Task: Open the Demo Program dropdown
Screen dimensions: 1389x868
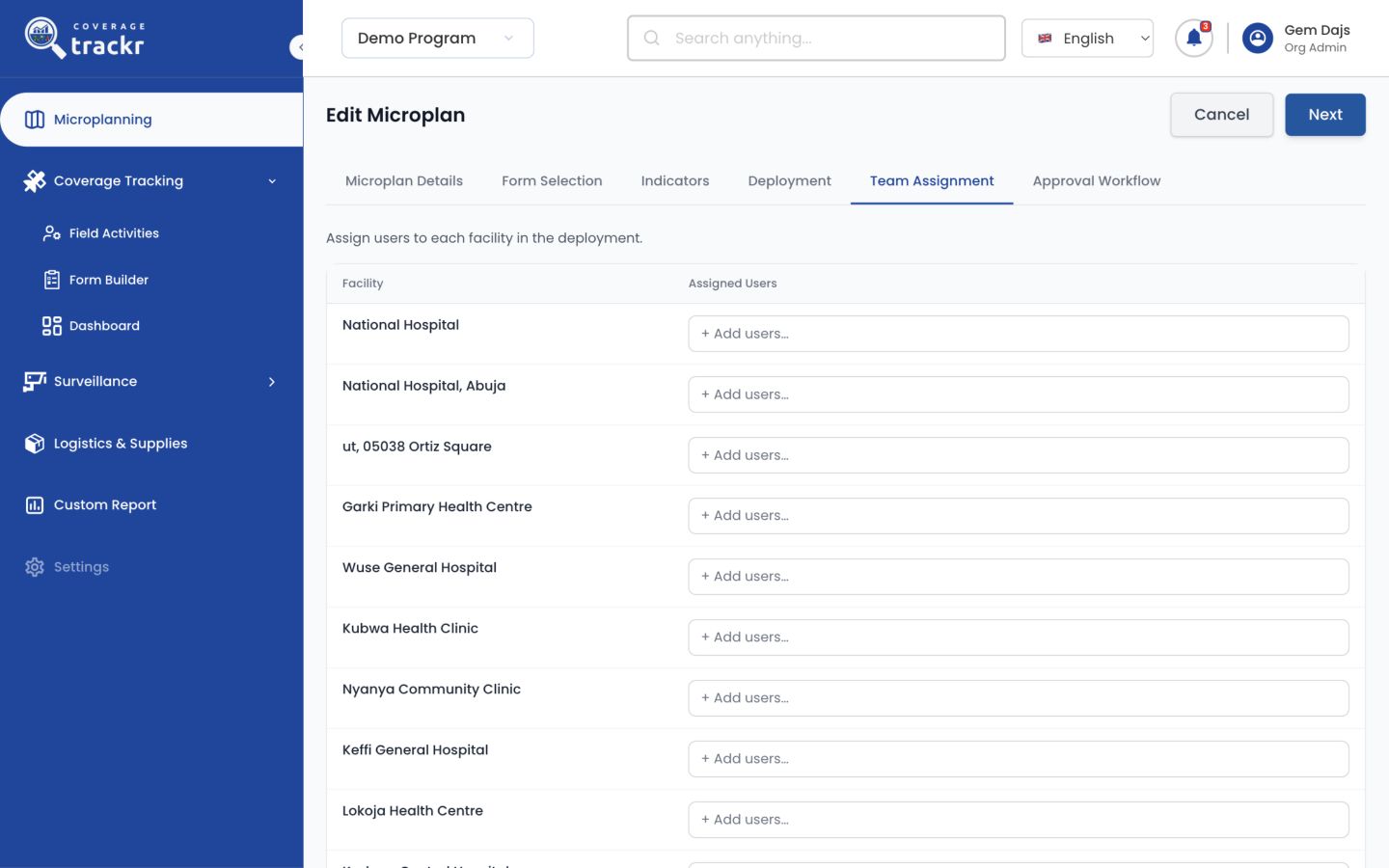Action: 437,38
